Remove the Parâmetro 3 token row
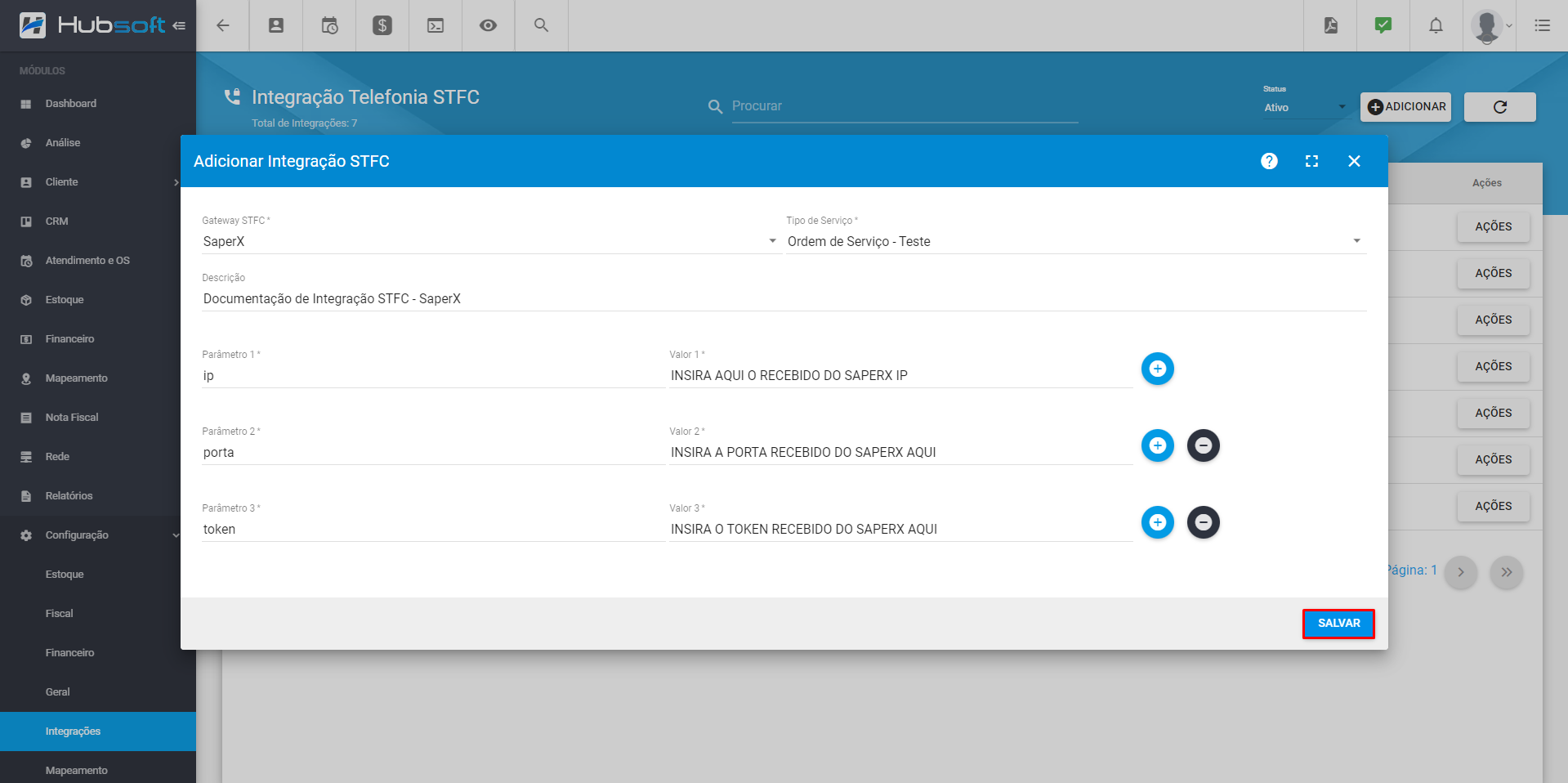Viewport: 1568px width, 783px height. (1203, 522)
